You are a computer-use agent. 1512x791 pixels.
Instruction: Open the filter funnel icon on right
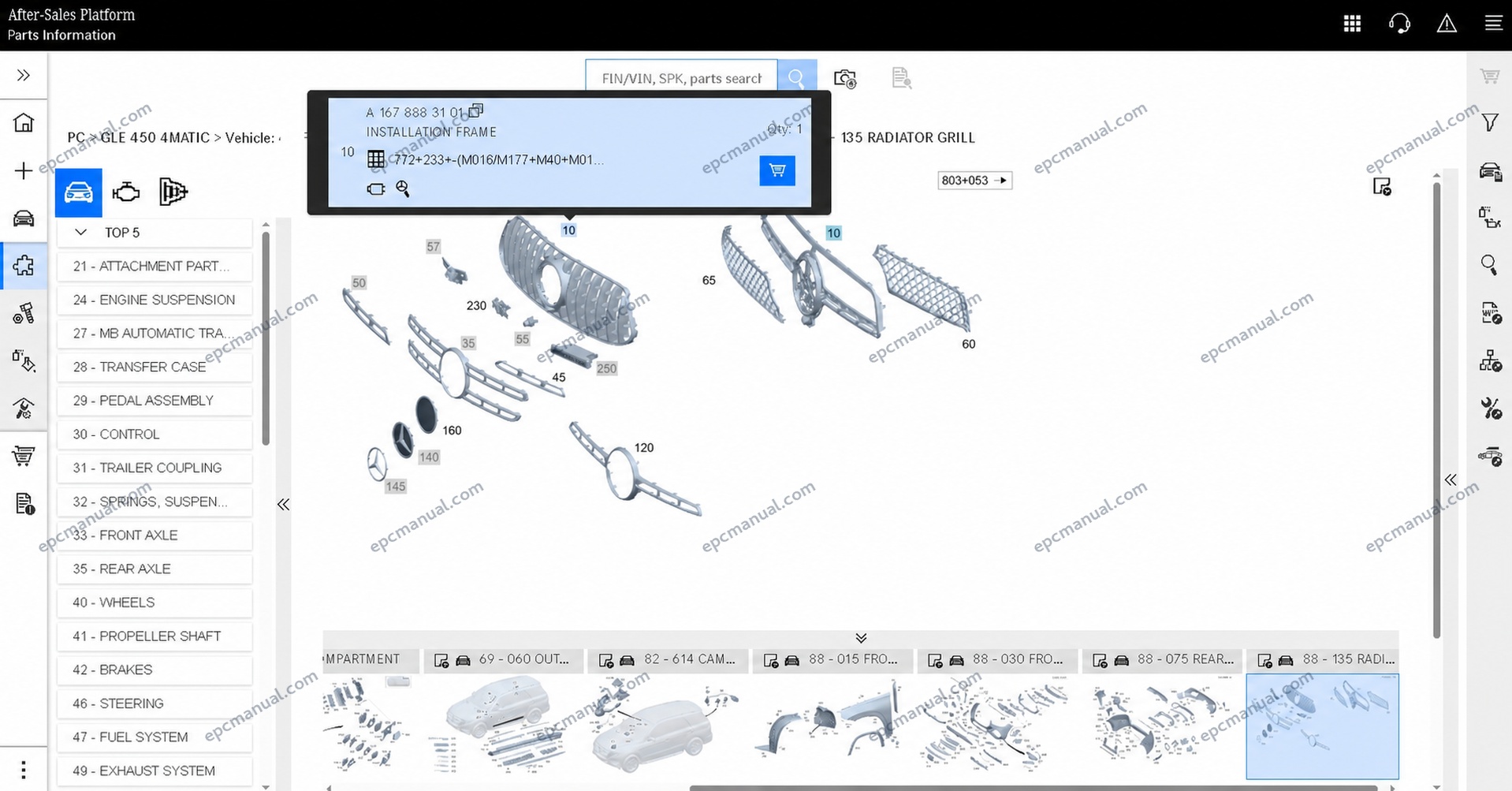click(x=1489, y=122)
